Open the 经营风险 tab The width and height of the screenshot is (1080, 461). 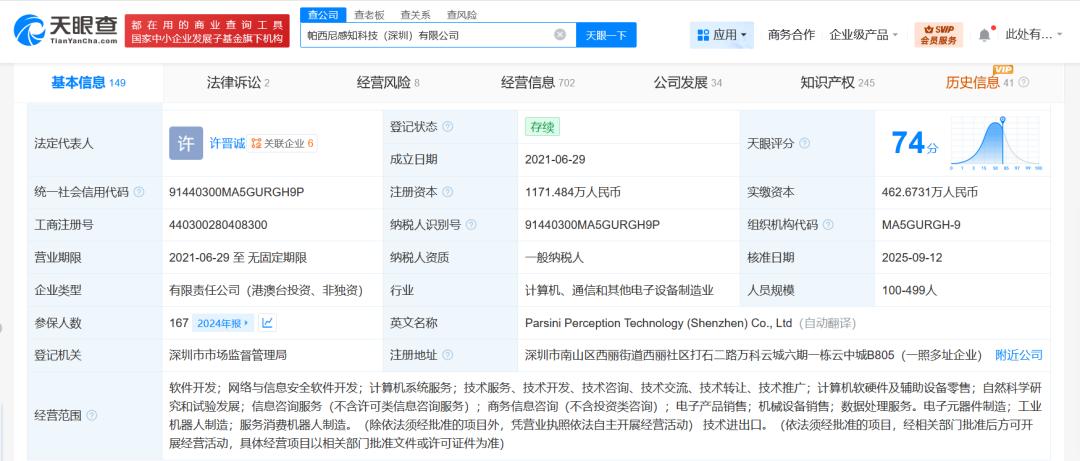388,83
